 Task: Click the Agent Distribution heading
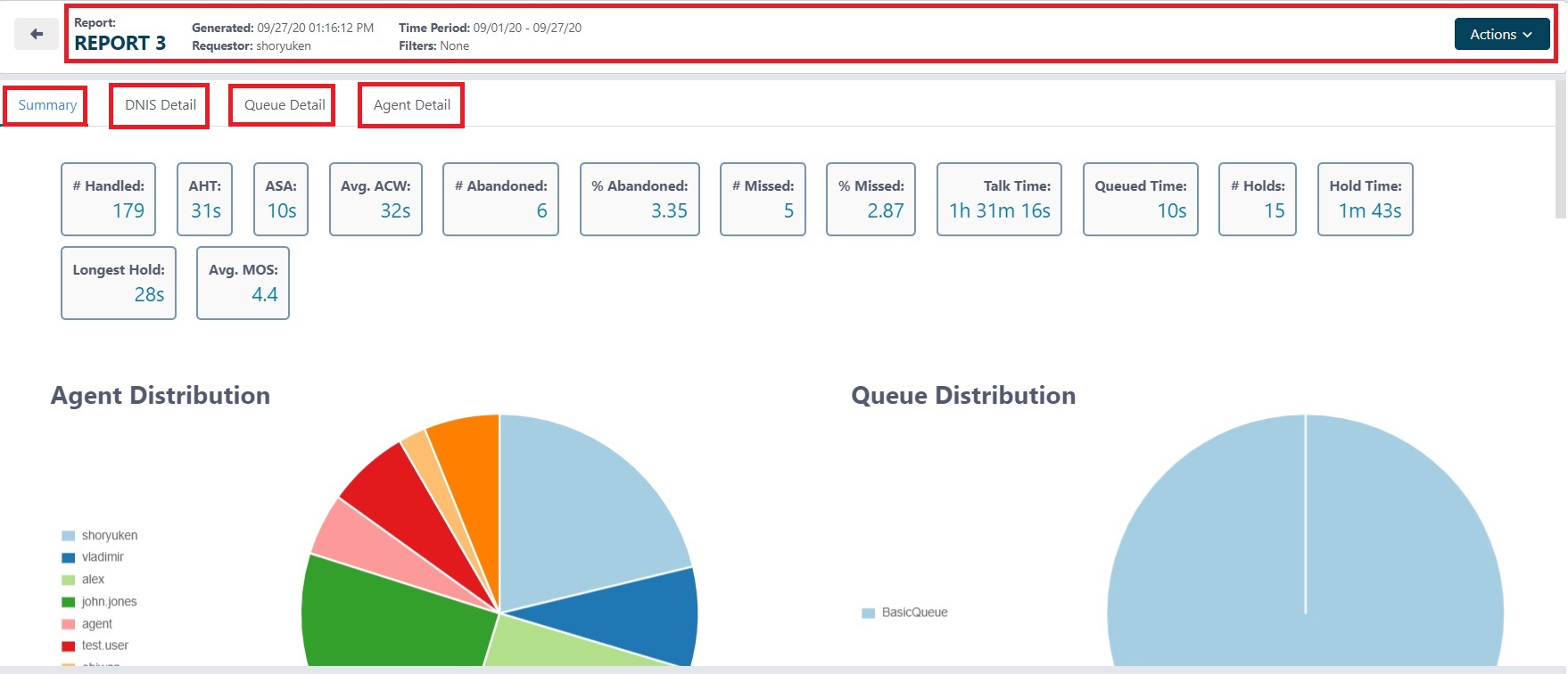161,396
